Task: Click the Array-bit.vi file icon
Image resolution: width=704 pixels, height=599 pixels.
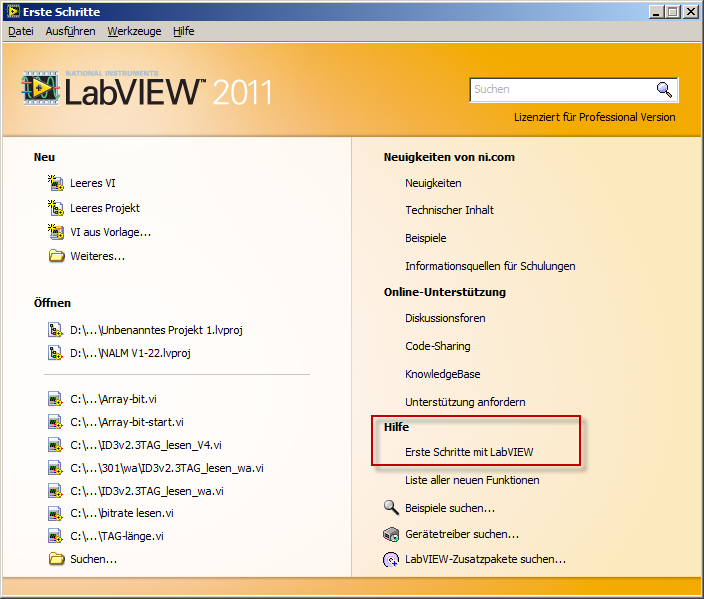Action: 55,399
